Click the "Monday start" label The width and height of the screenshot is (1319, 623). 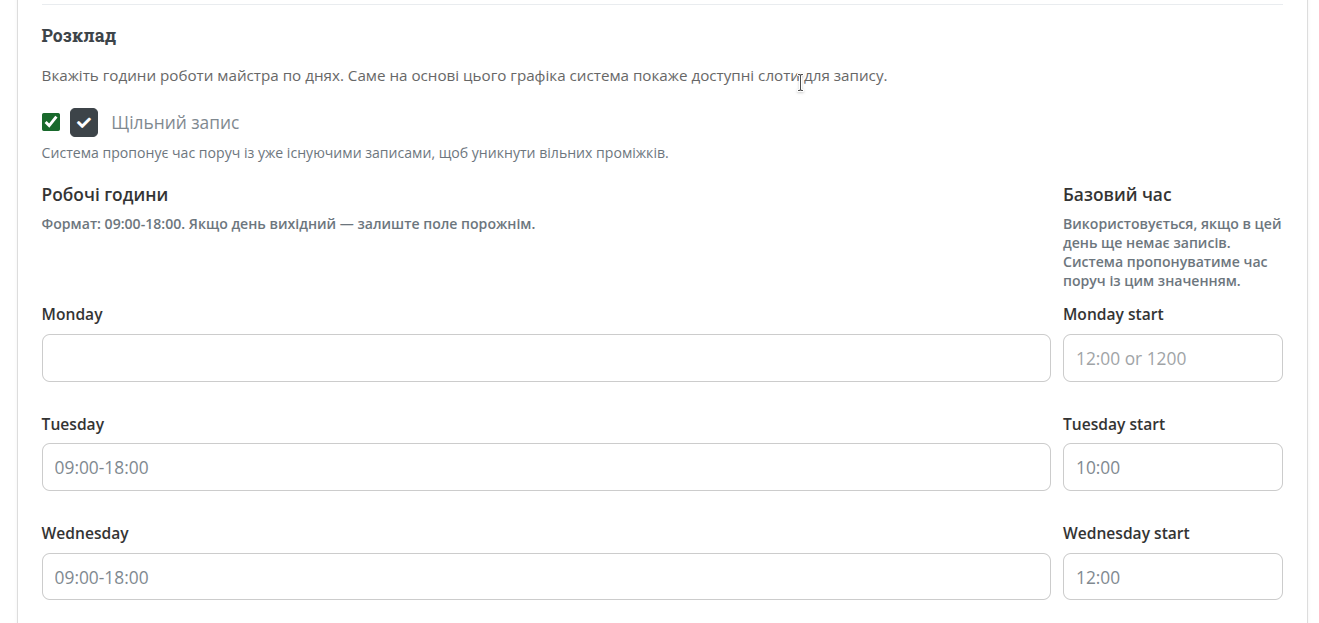[1113, 314]
